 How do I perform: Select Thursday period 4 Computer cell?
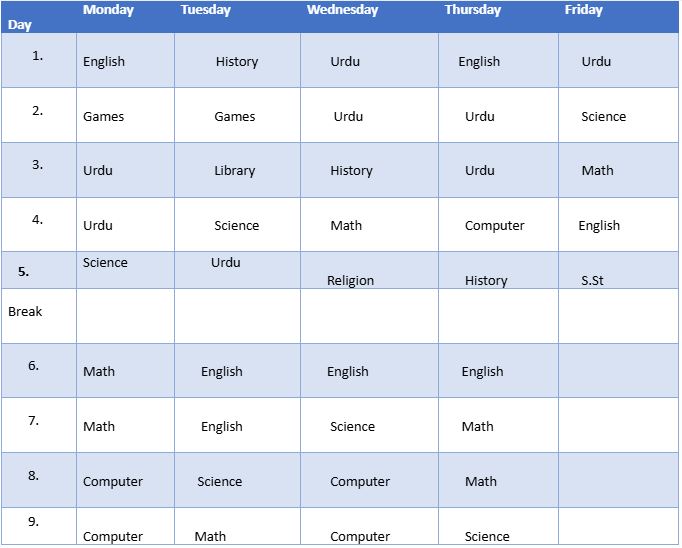click(499, 225)
